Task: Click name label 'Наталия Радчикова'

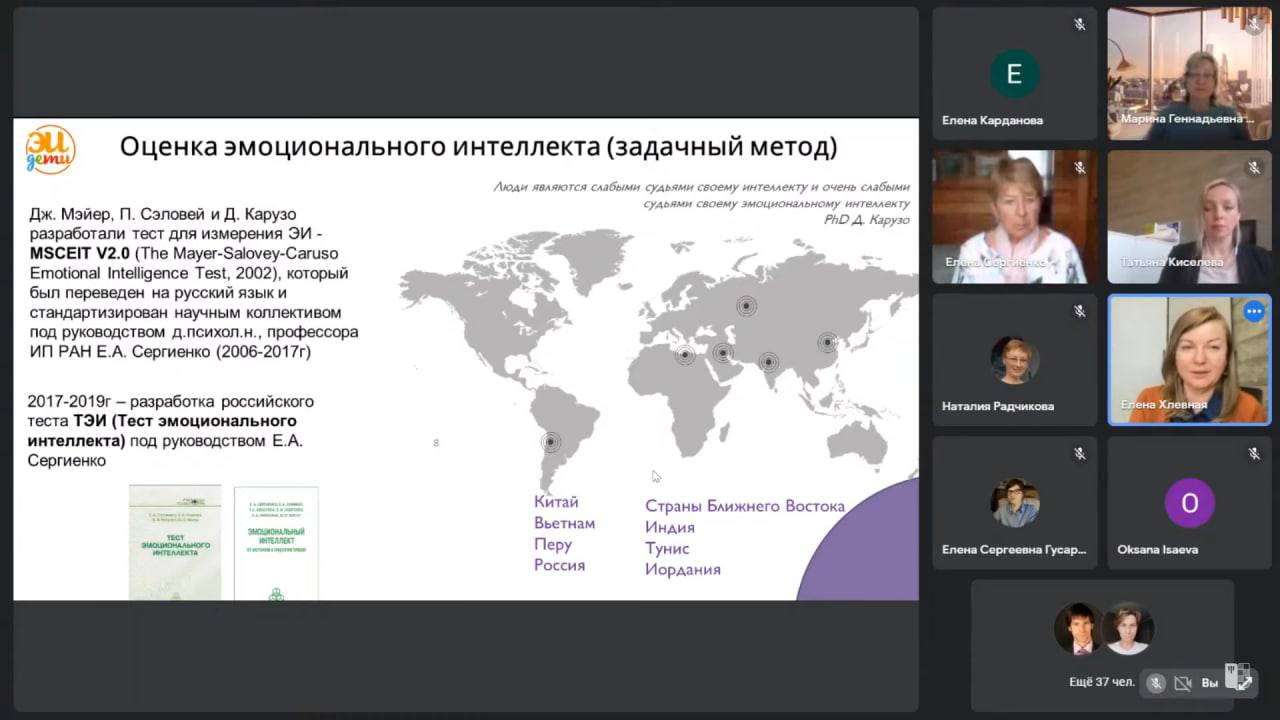Action: click(998, 406)
